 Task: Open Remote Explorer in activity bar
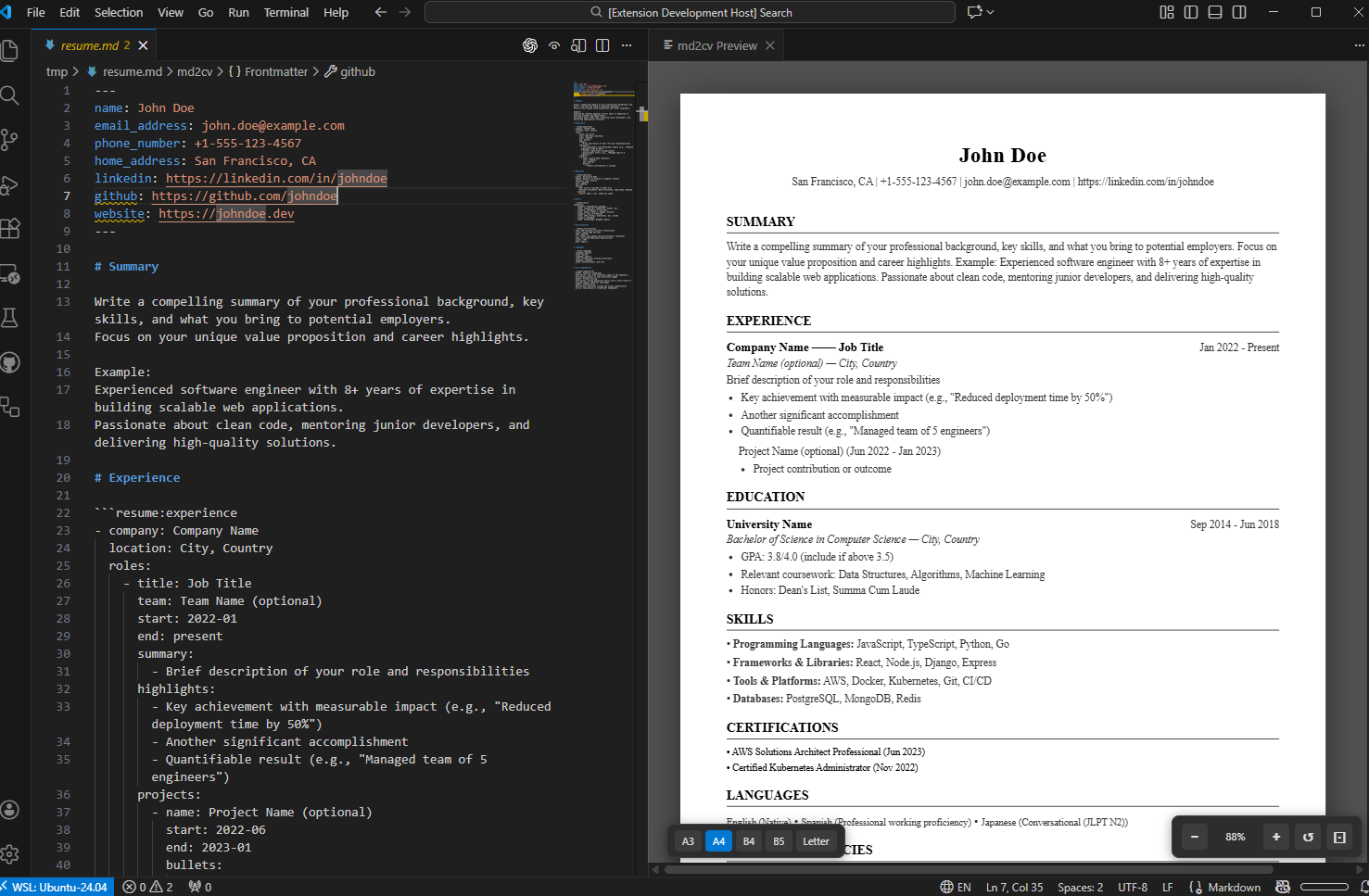(x=9, y=273)
